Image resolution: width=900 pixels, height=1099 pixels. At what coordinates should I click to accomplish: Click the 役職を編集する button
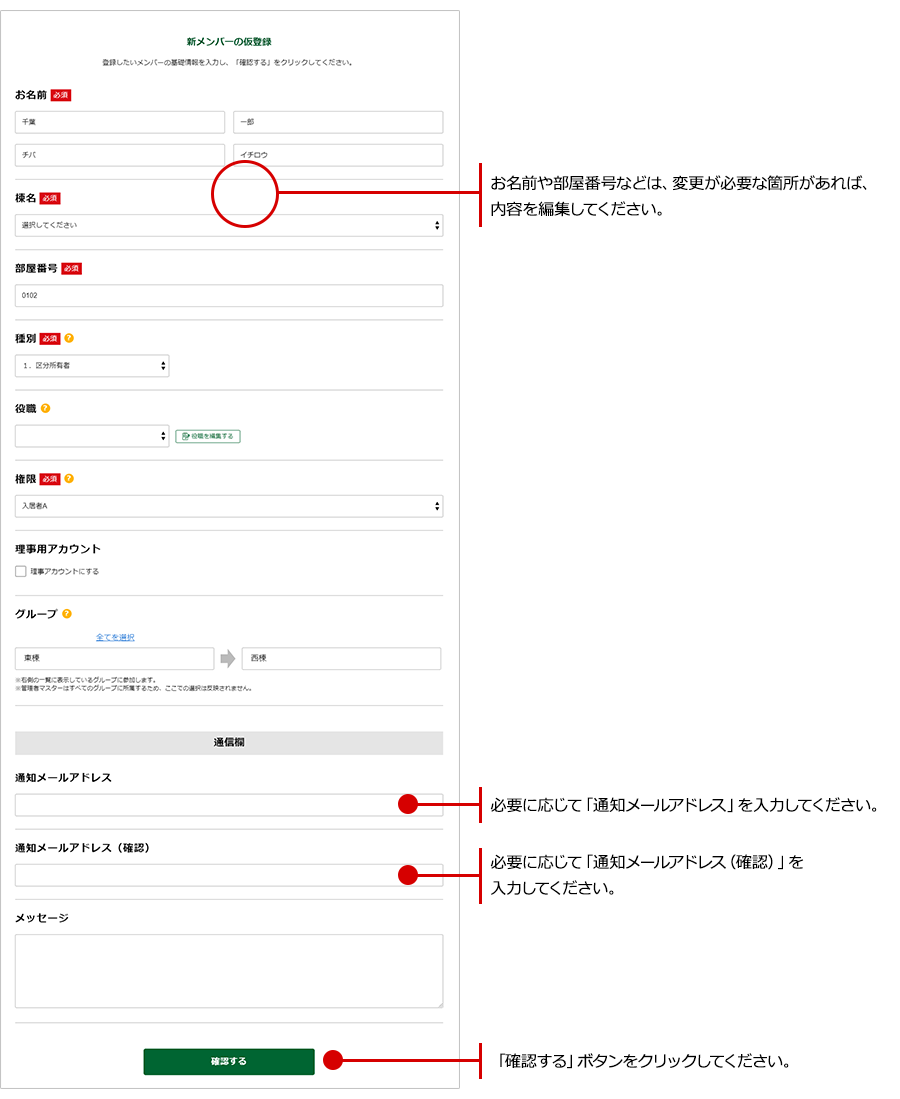(208, 436)
